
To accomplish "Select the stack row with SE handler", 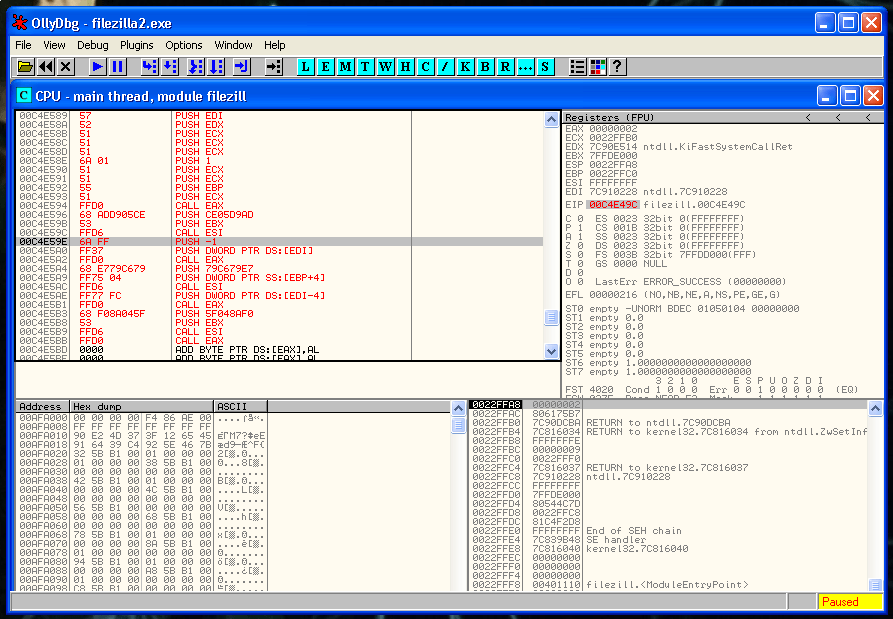I will tap(669, 540).
